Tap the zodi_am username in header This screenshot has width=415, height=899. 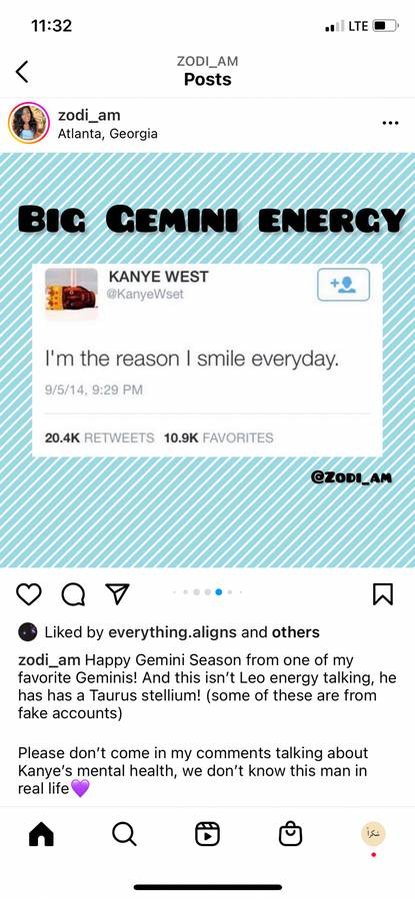click(x=89, y=115)
